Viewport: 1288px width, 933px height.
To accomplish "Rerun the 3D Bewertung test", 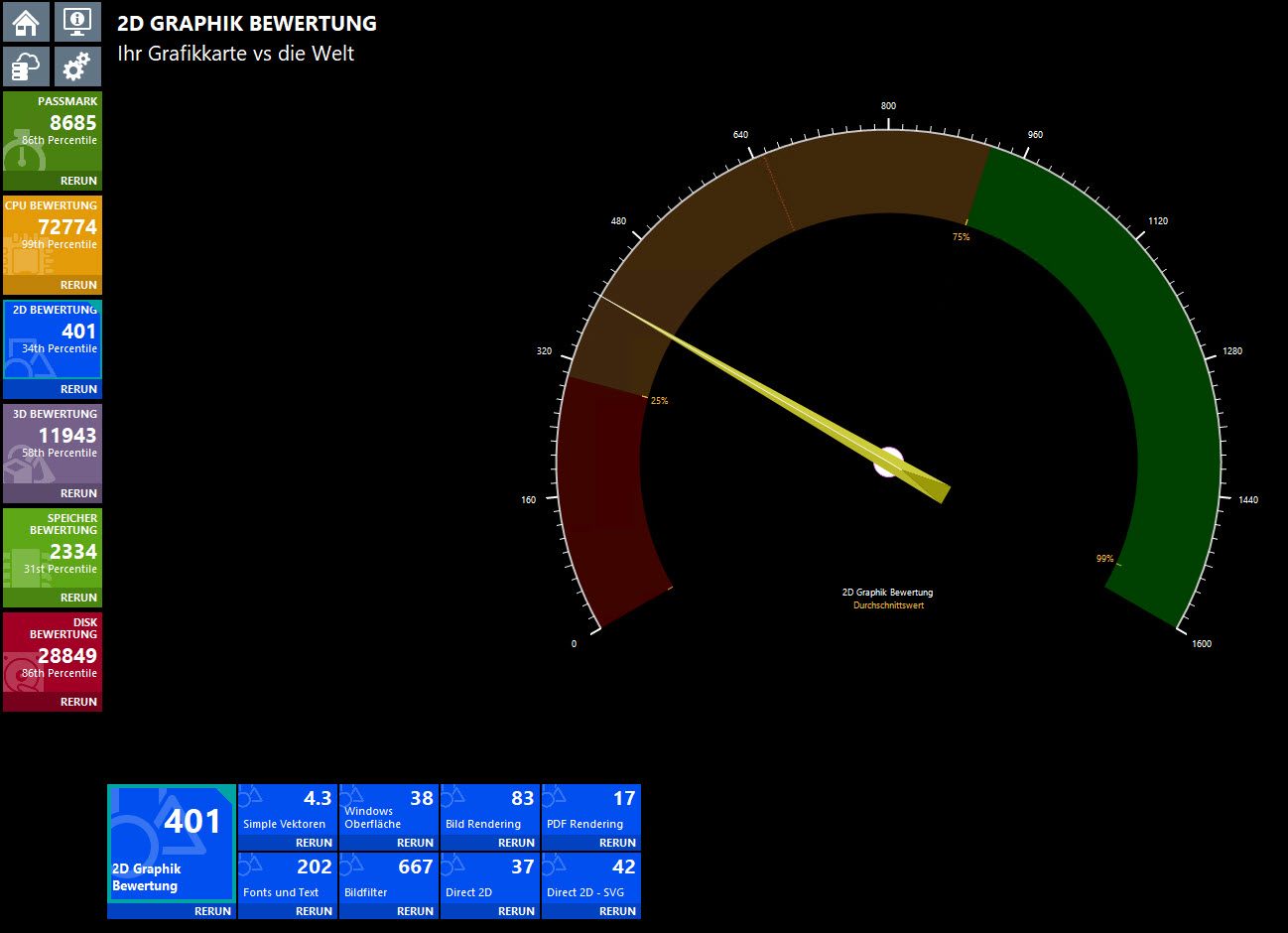I will click(x=78, y=494).
